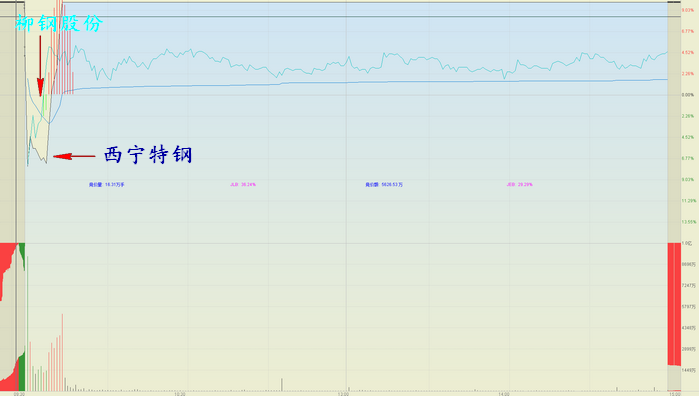Select the 竞价额 amount label
This screenshot has height=396, width=699.
pos(384,185)
